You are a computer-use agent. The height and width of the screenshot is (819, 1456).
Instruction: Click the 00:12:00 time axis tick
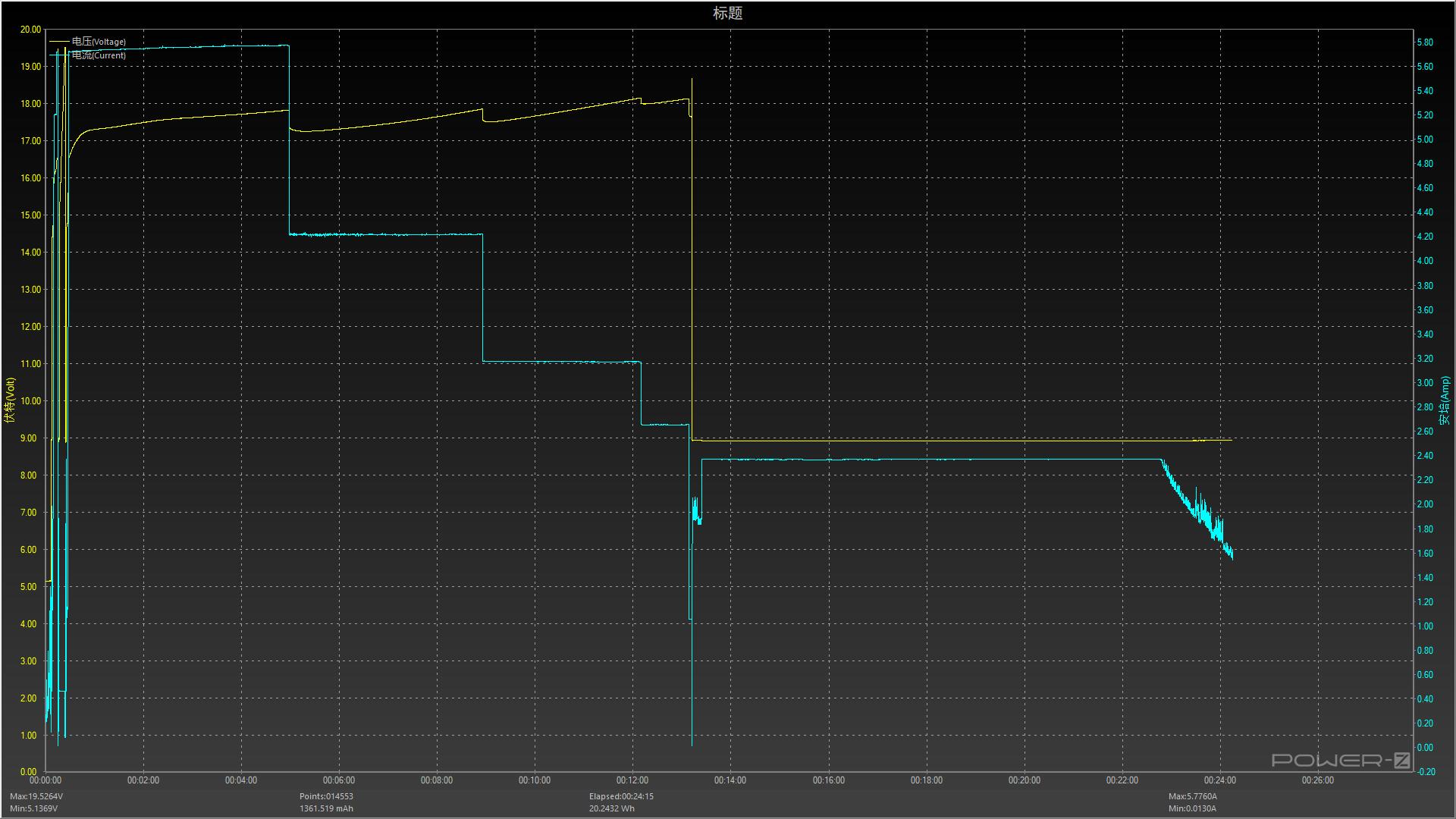coord(632,780)
